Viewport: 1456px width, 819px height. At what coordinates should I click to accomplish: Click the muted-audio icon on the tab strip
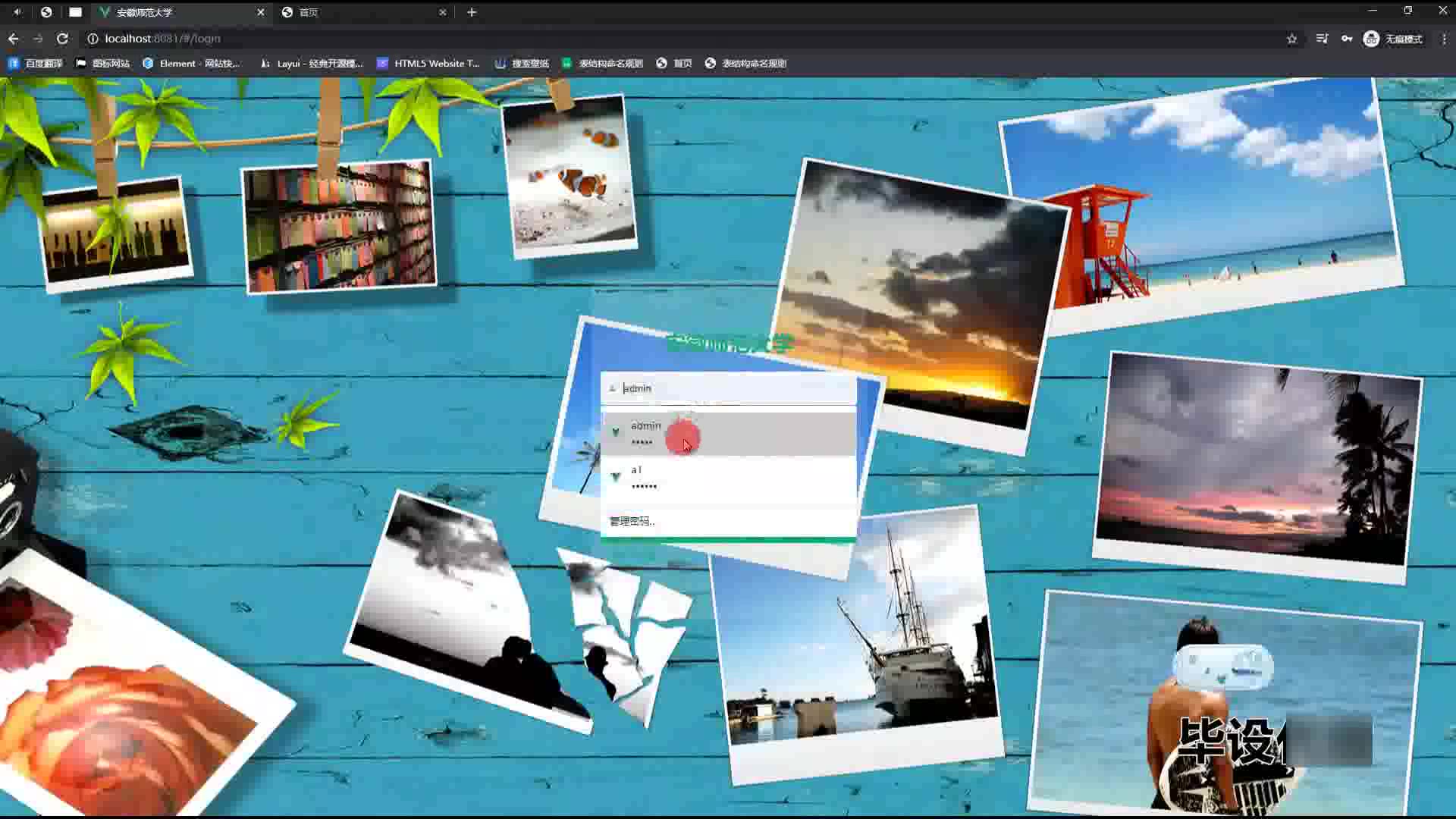click(x=17, y=12)
